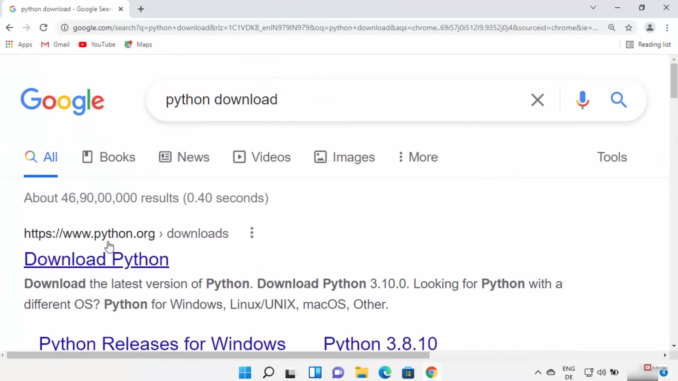Open Widgets on taskbar
The image size is (678, 381).
coord(315,372)
